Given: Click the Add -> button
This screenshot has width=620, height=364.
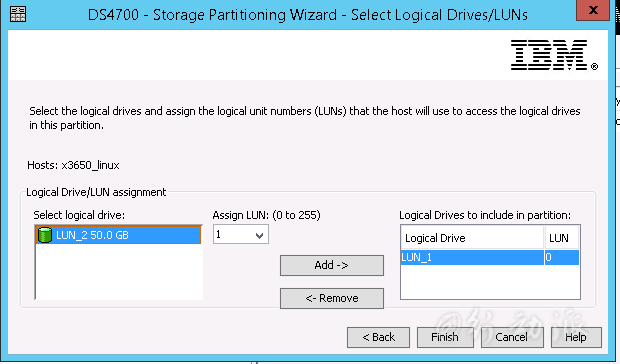Looking at the screenshot, I should 332,265.
